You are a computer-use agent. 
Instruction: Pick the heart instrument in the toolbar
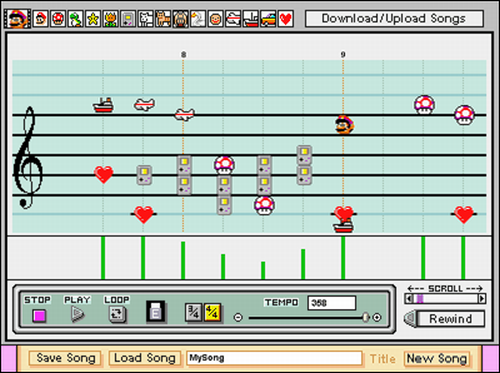(x=286, y=18)
